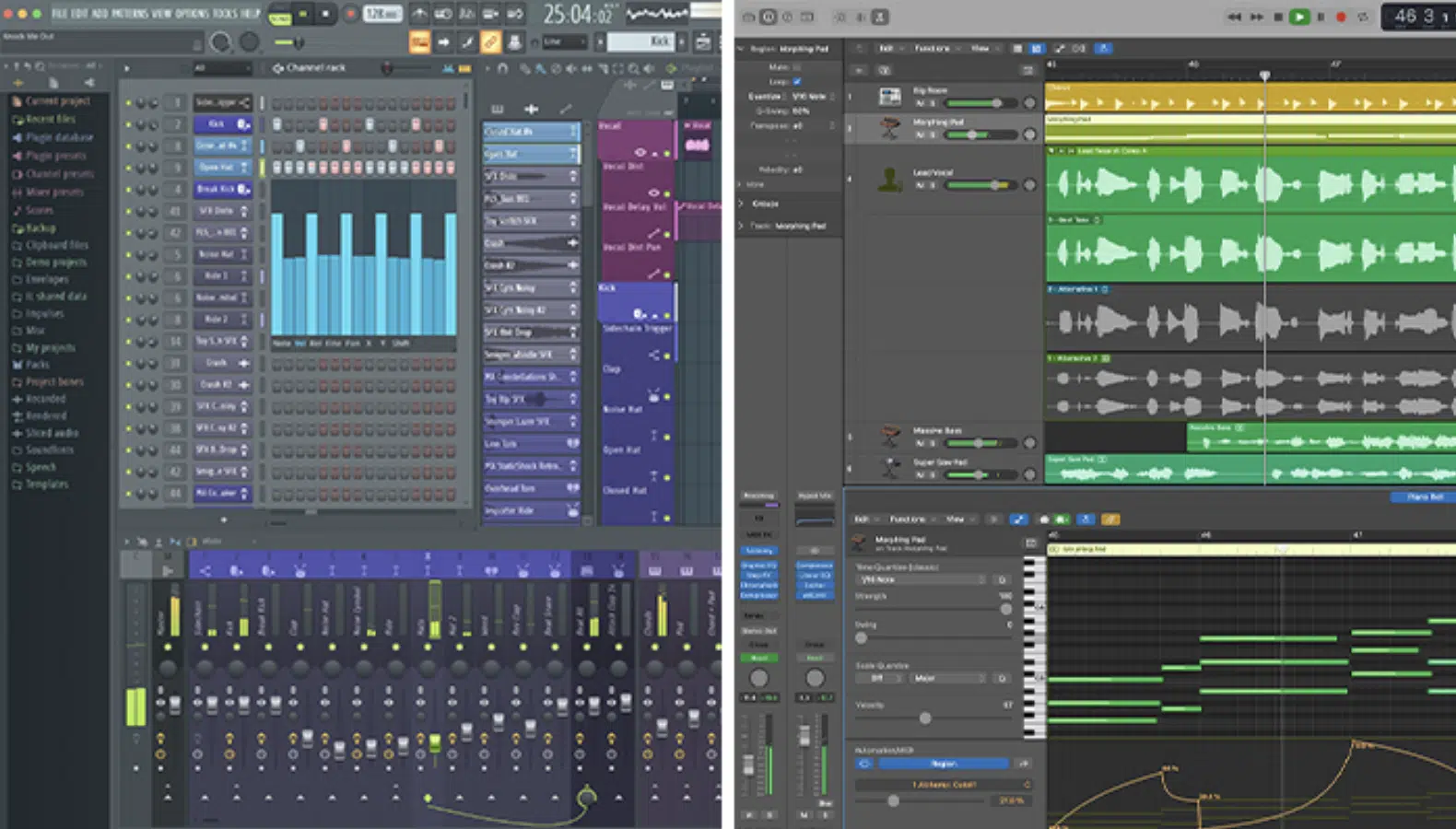Screen dimensions: 1456x829
Task: Adjust the Velocity slider in piano roll inspector
Action: pos(934,718)
